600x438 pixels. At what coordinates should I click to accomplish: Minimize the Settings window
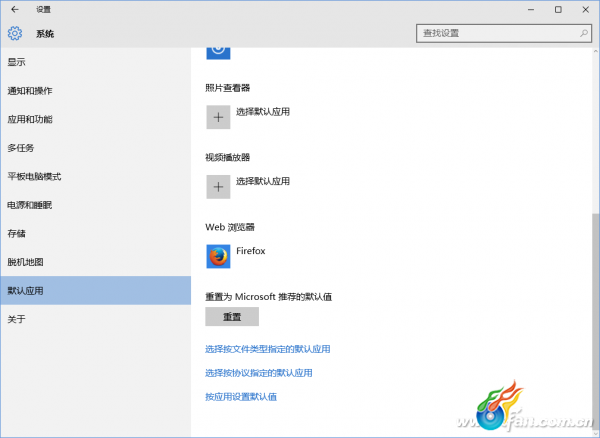(x=531, y=10)
